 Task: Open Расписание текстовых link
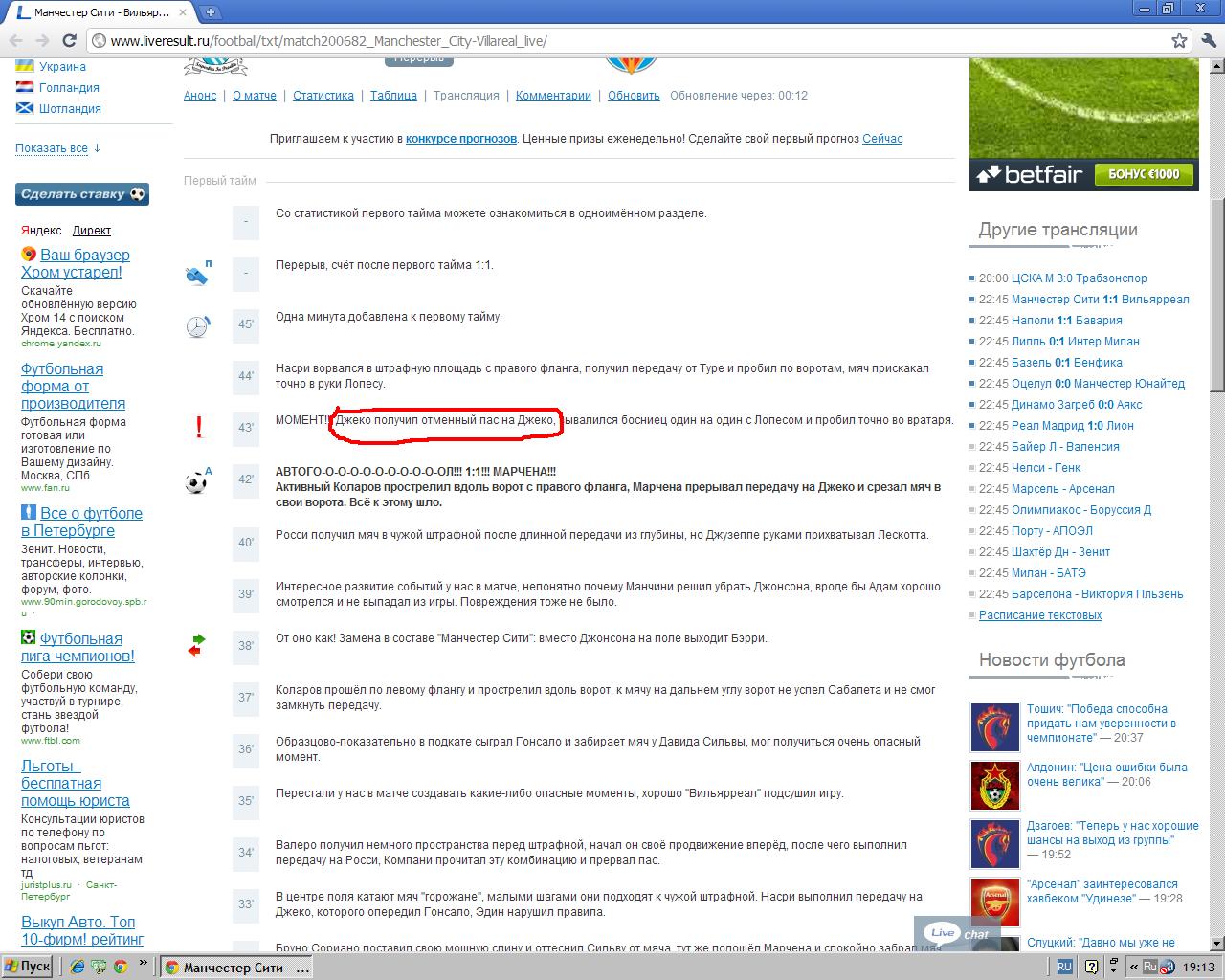1039,615
